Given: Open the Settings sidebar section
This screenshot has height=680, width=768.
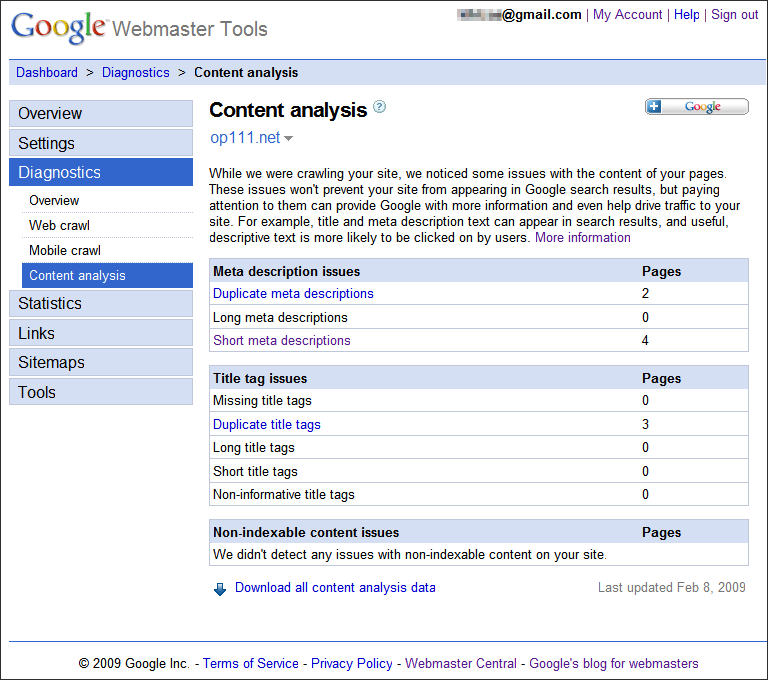Looking at the screenshot, I should pyautogui.click(x=101, y=143).
